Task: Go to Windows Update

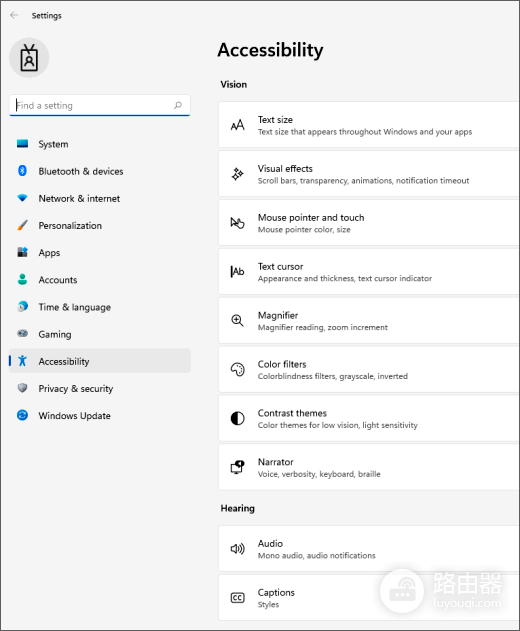Action: 99,416
